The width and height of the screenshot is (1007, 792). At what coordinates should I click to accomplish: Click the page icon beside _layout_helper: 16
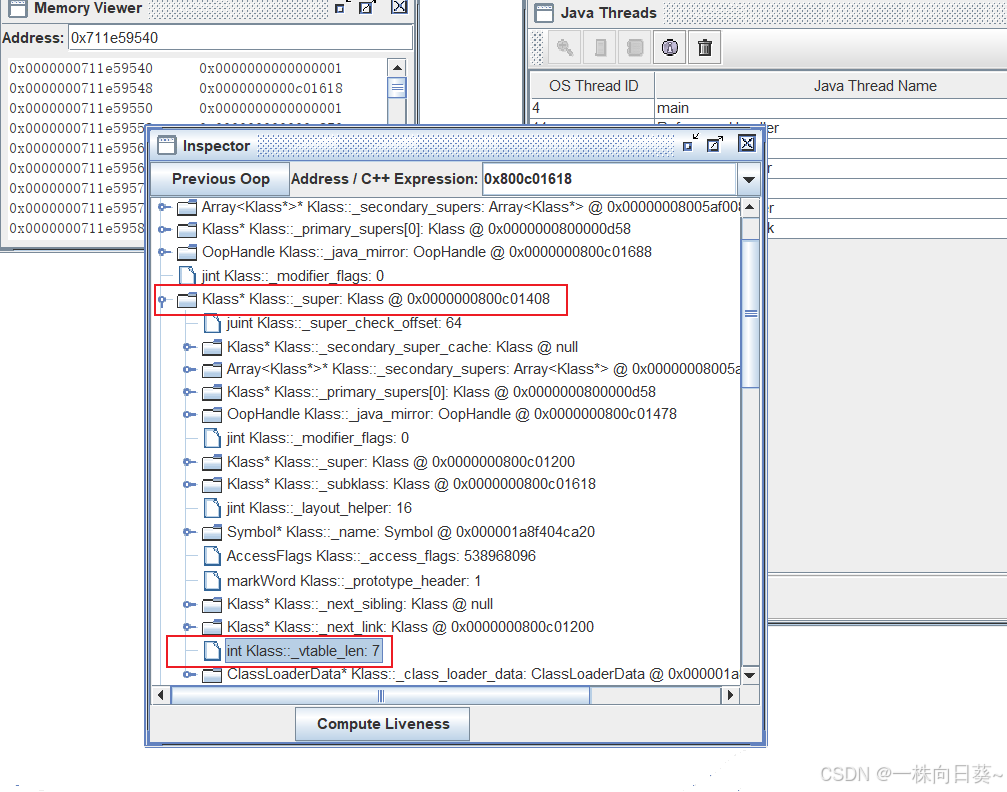click(x=212, y=508)
